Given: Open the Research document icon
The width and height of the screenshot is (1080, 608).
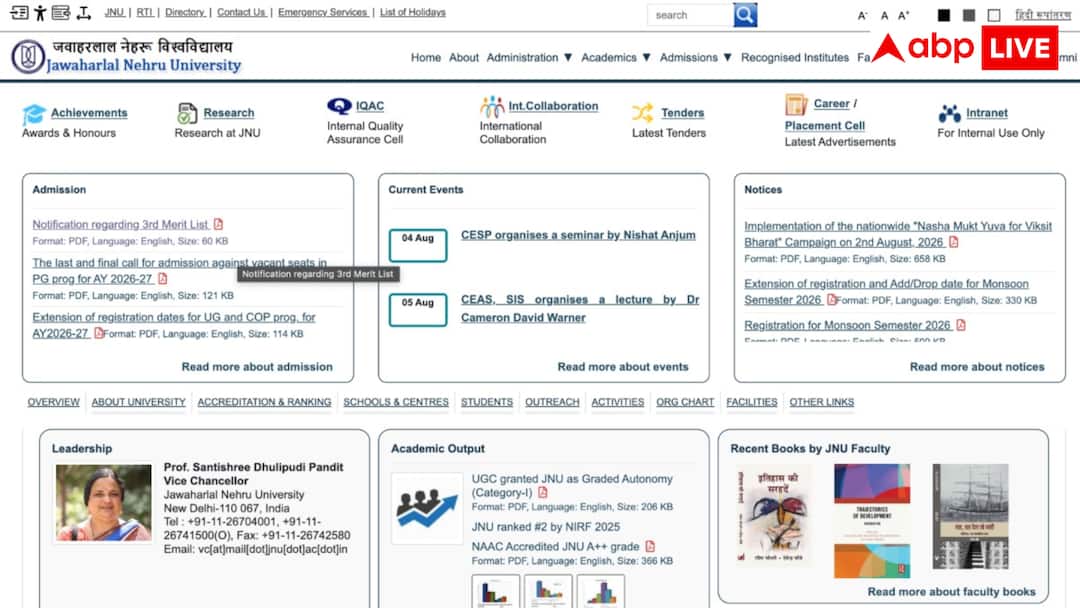Looking at the screenshot, I should pos(187,113).
